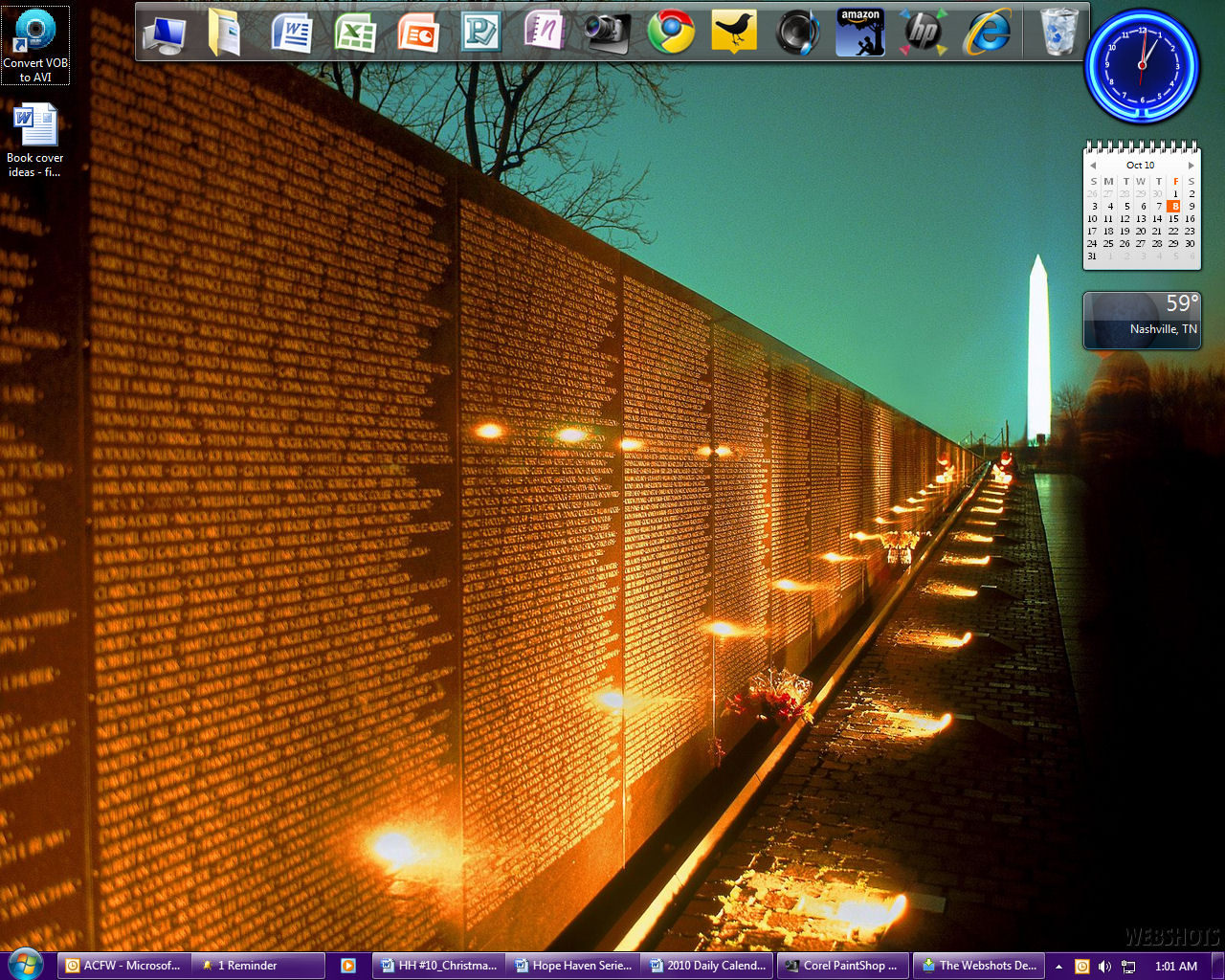Go to next month in calendar gadget
The width and height of the screenshot is (1225, 980).
click(x=1191, y=166)
